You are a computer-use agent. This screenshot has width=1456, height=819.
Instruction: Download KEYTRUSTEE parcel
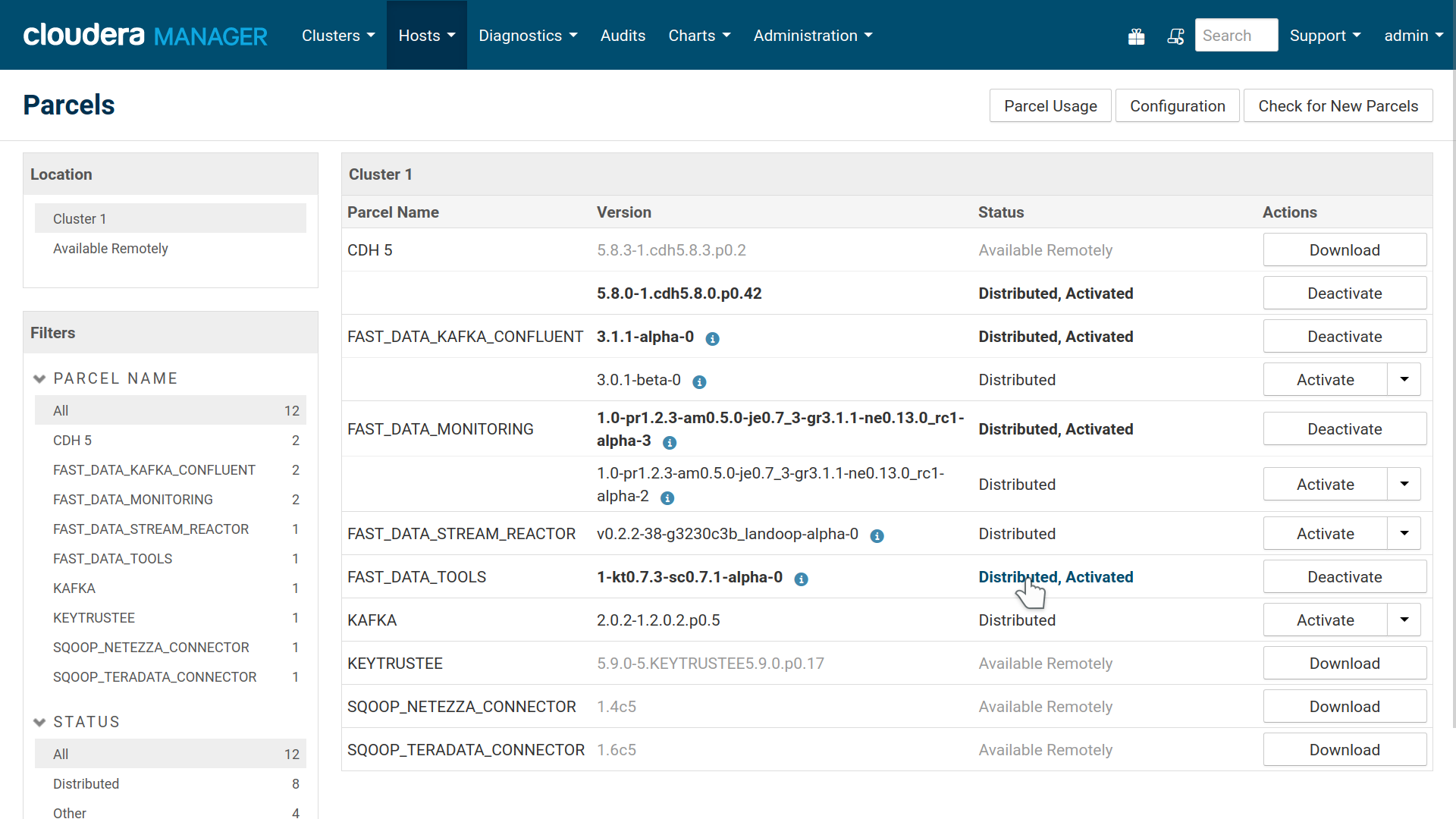(1345, 663)
